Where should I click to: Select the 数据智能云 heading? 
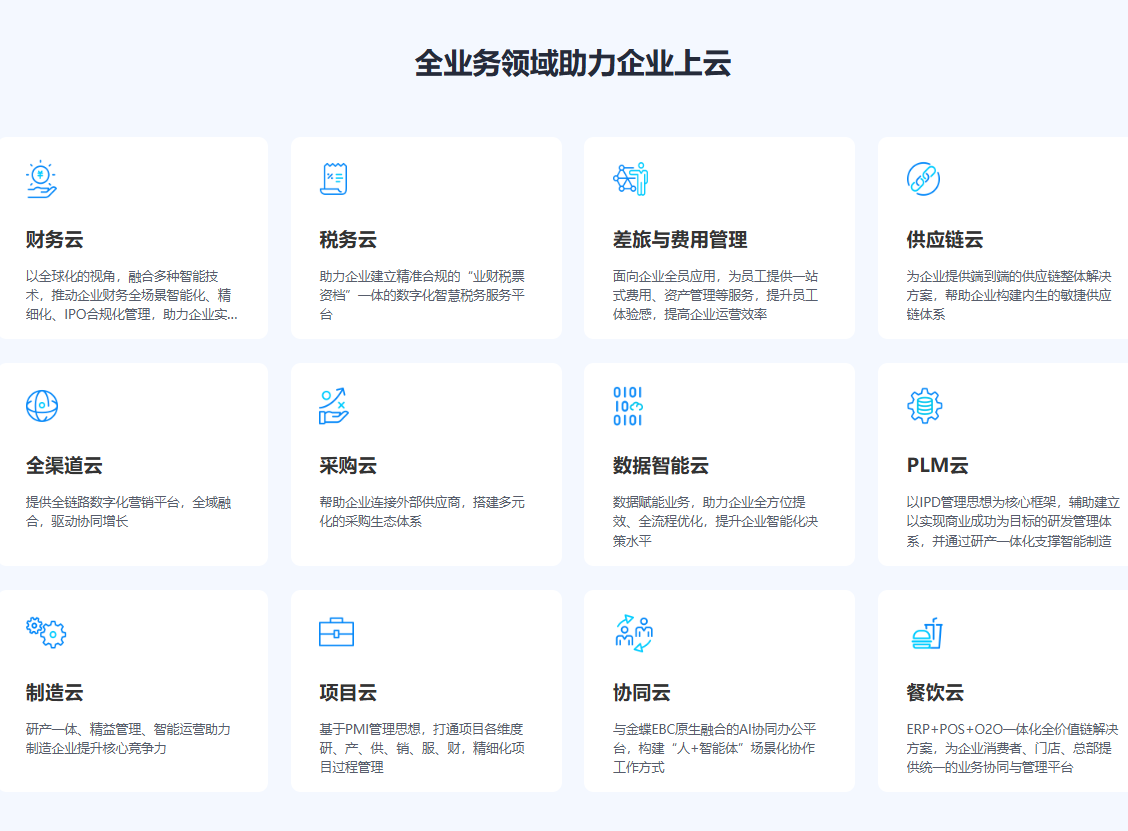[660, 466]
